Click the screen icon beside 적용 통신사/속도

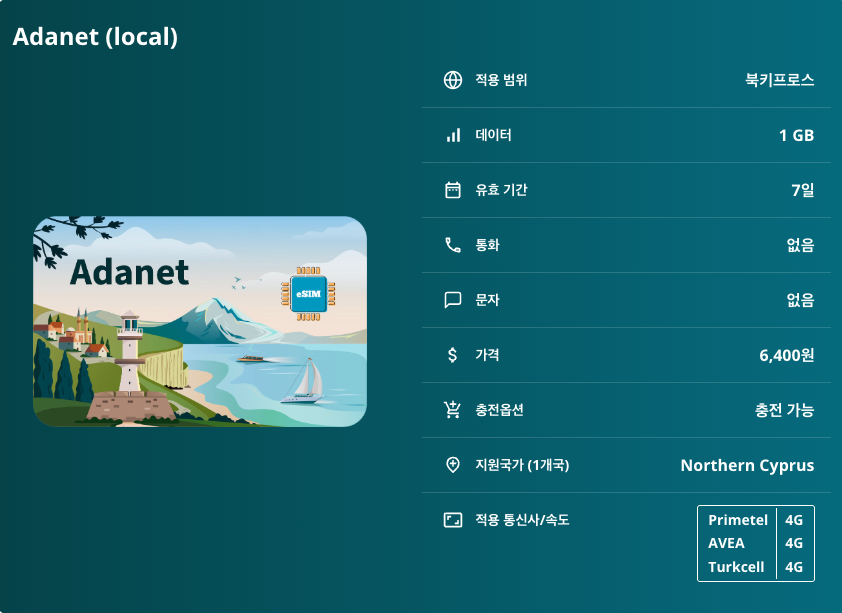point(453,520)
